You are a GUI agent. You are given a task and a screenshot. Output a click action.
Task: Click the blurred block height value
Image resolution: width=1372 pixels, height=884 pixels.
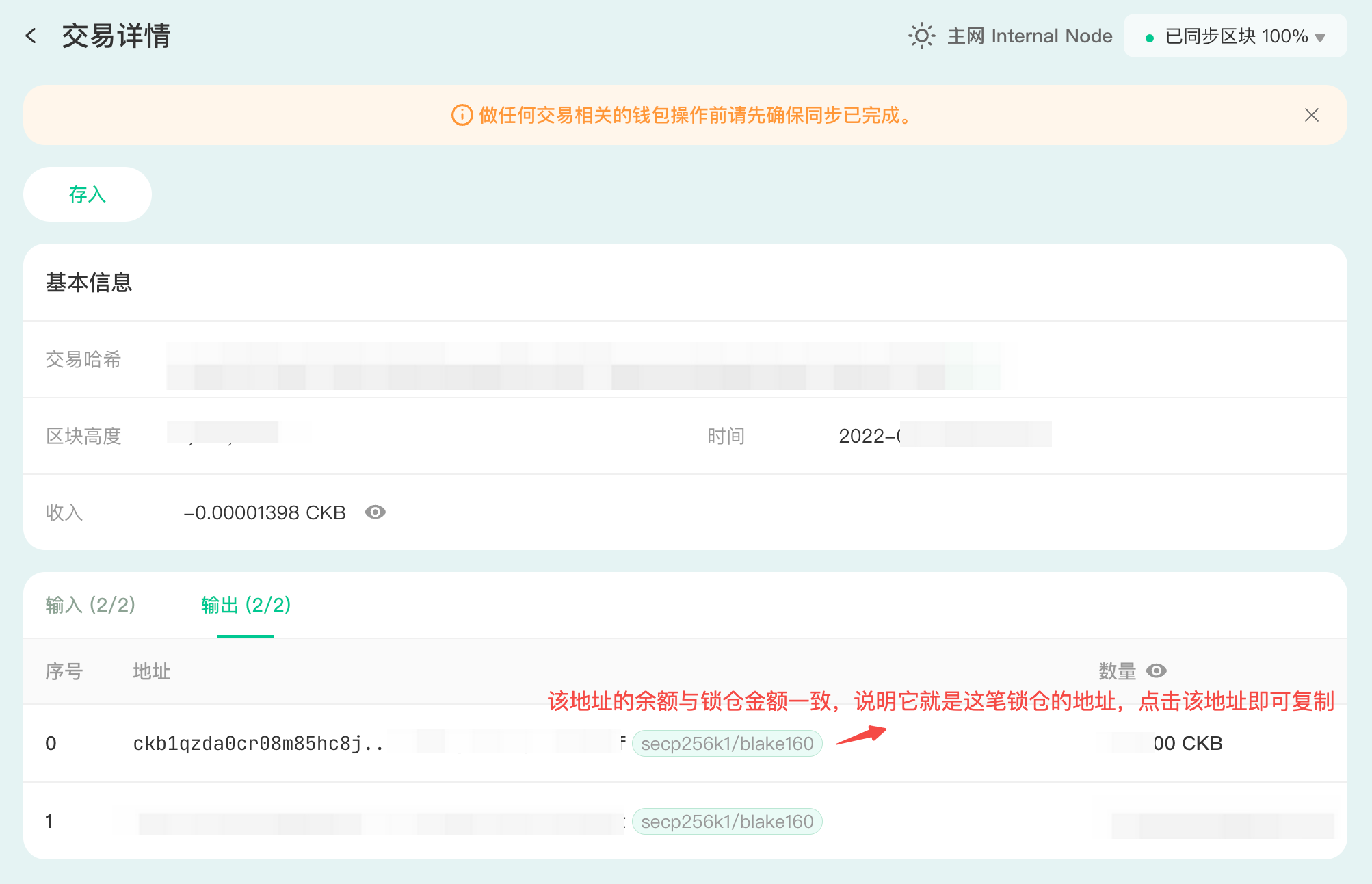coord(223,433)
